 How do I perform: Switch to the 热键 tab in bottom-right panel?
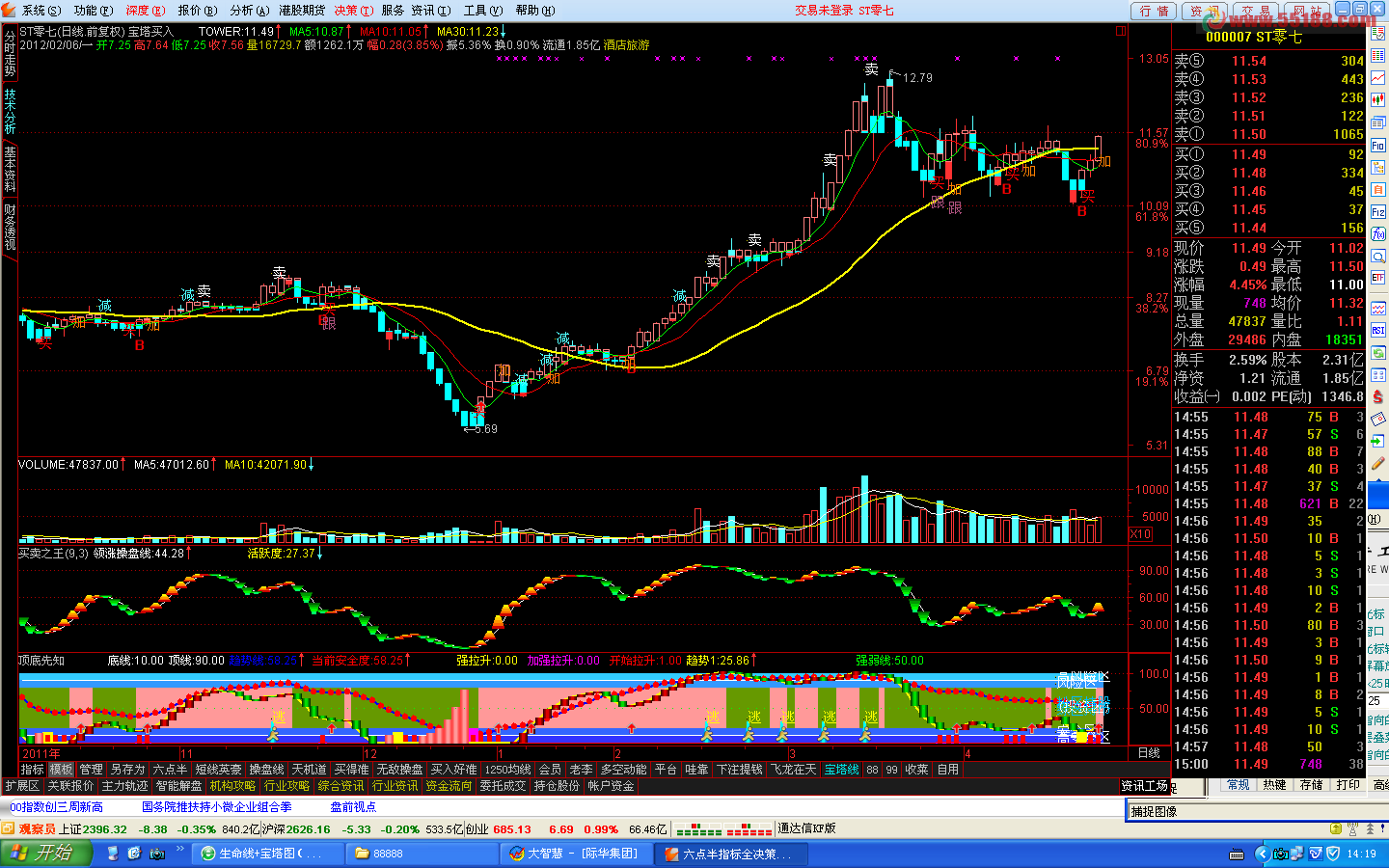1274,785
